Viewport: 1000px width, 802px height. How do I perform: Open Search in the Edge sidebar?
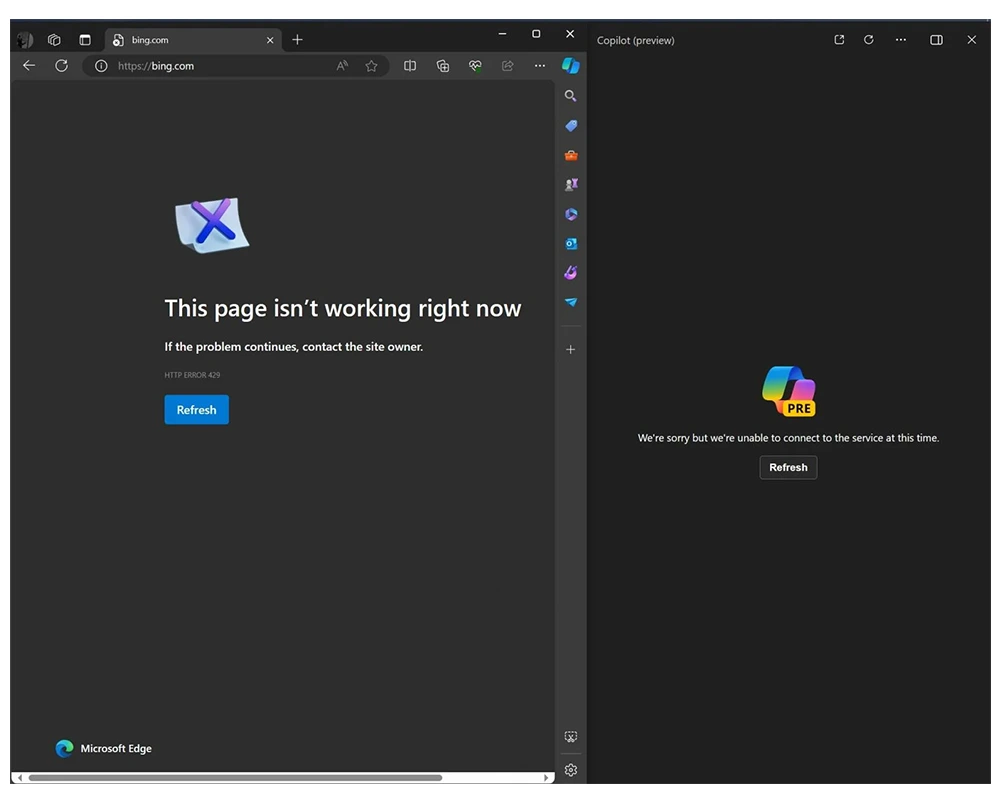click(x=571, y=96)
